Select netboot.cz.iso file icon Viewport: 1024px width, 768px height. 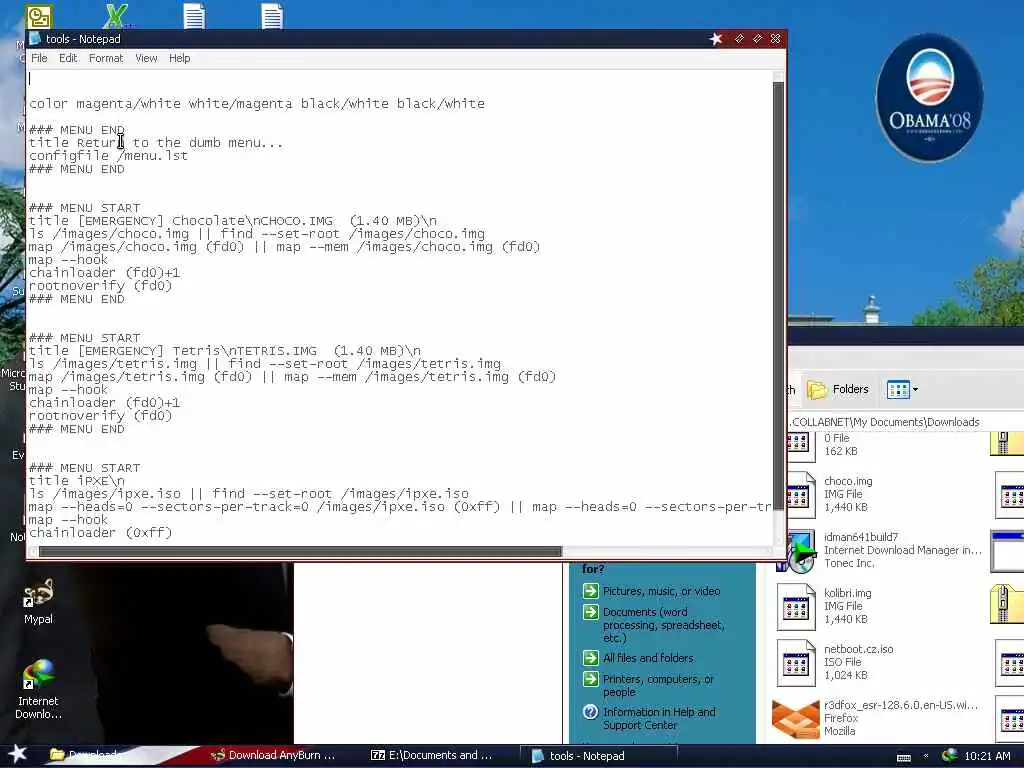[796, 663]
